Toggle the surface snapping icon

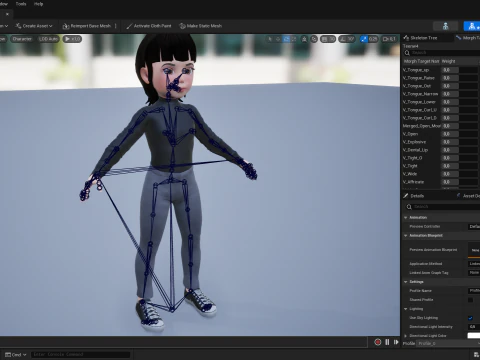pos(314,39)
